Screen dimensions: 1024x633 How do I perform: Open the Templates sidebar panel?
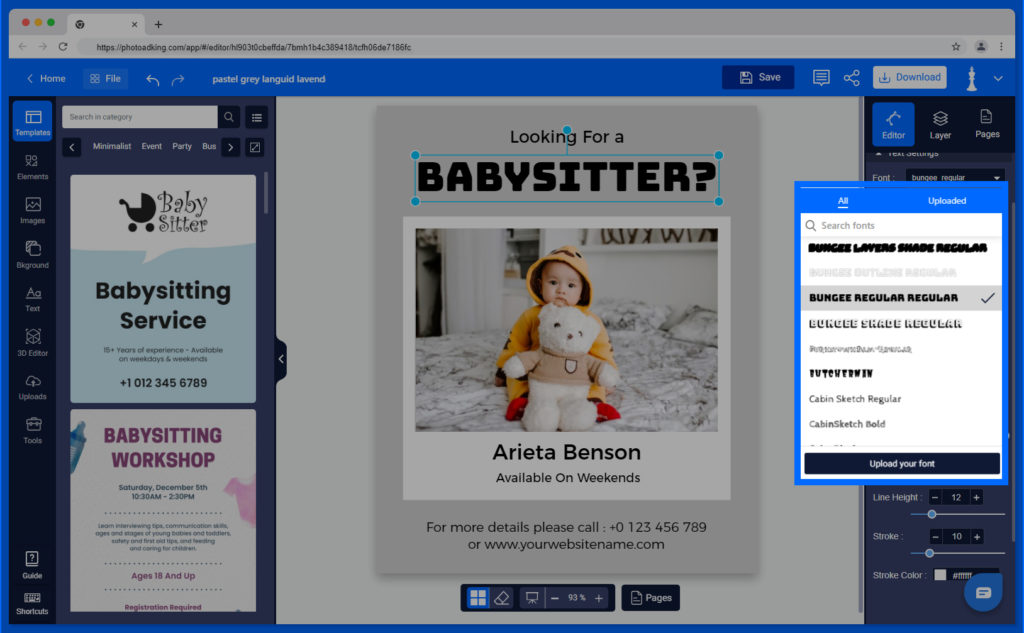point(33,122)
